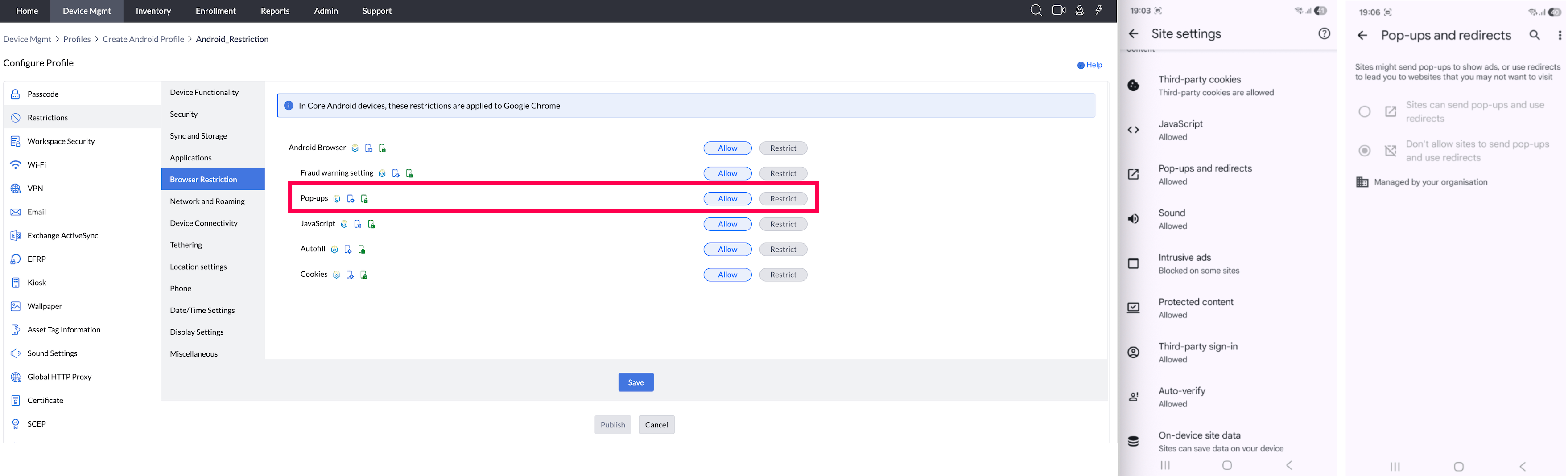Image resolution: width=1568 pixels, height=476 pixels.
Task: Go back from Site settings screen
Action: [1133, 34]
